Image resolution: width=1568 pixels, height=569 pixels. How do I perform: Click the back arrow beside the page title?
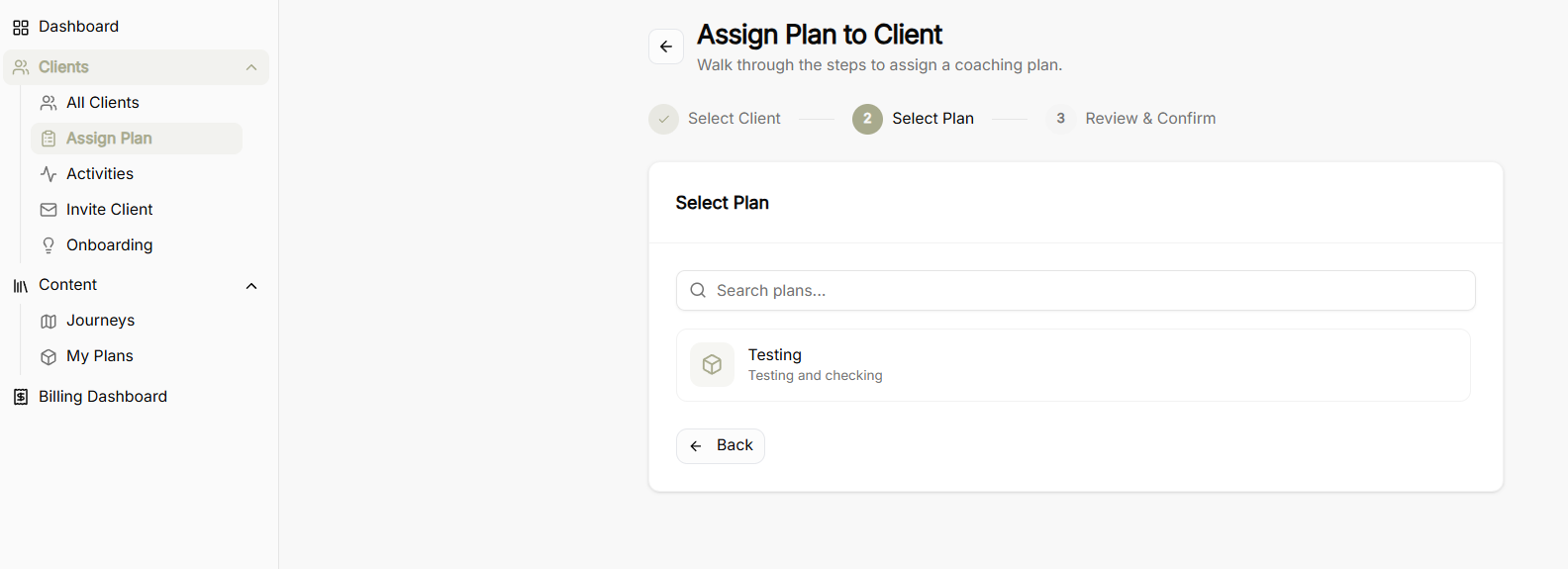click(666, 47)
